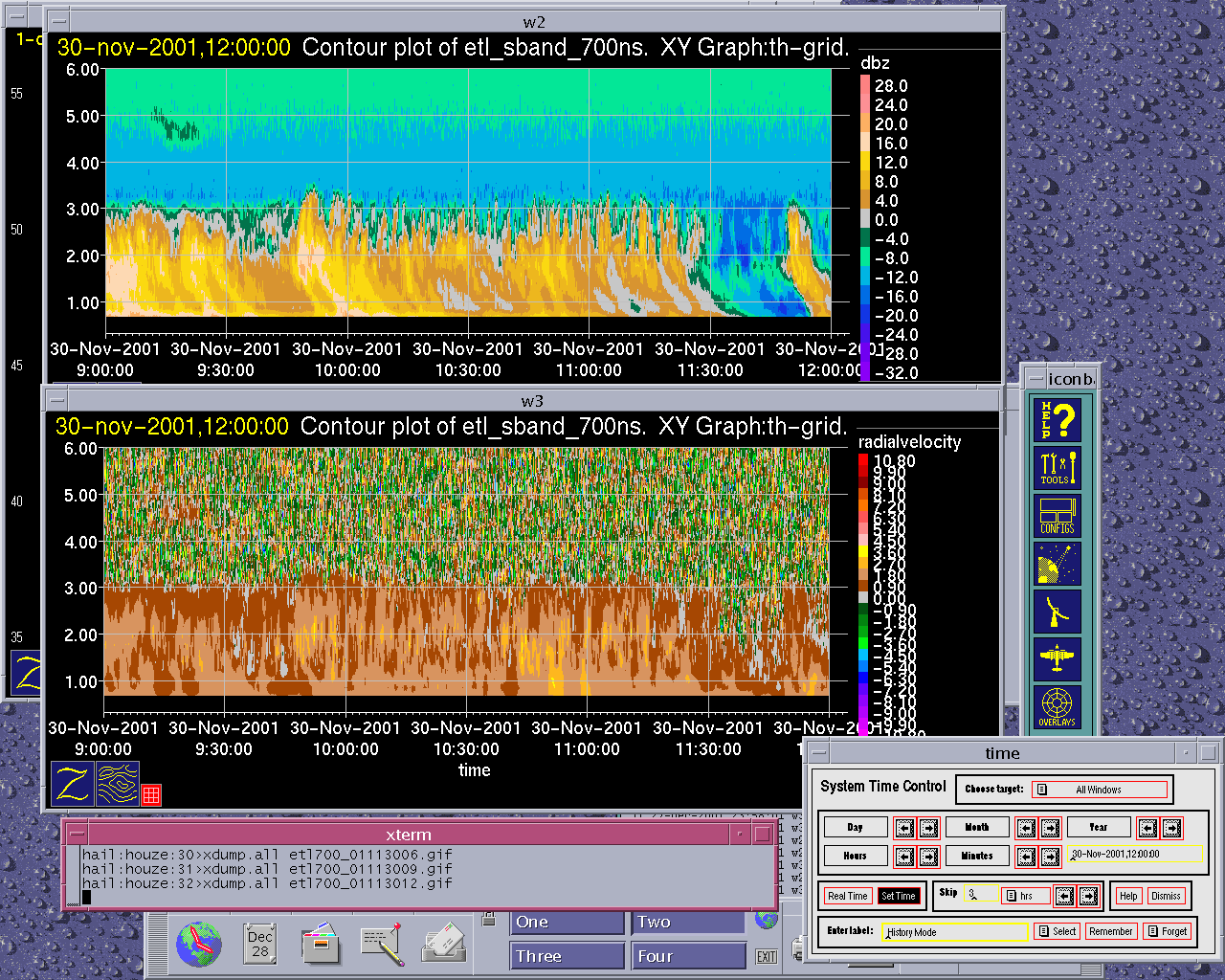
Task: Switch to Real Time mode
Action: coord(847,896)
